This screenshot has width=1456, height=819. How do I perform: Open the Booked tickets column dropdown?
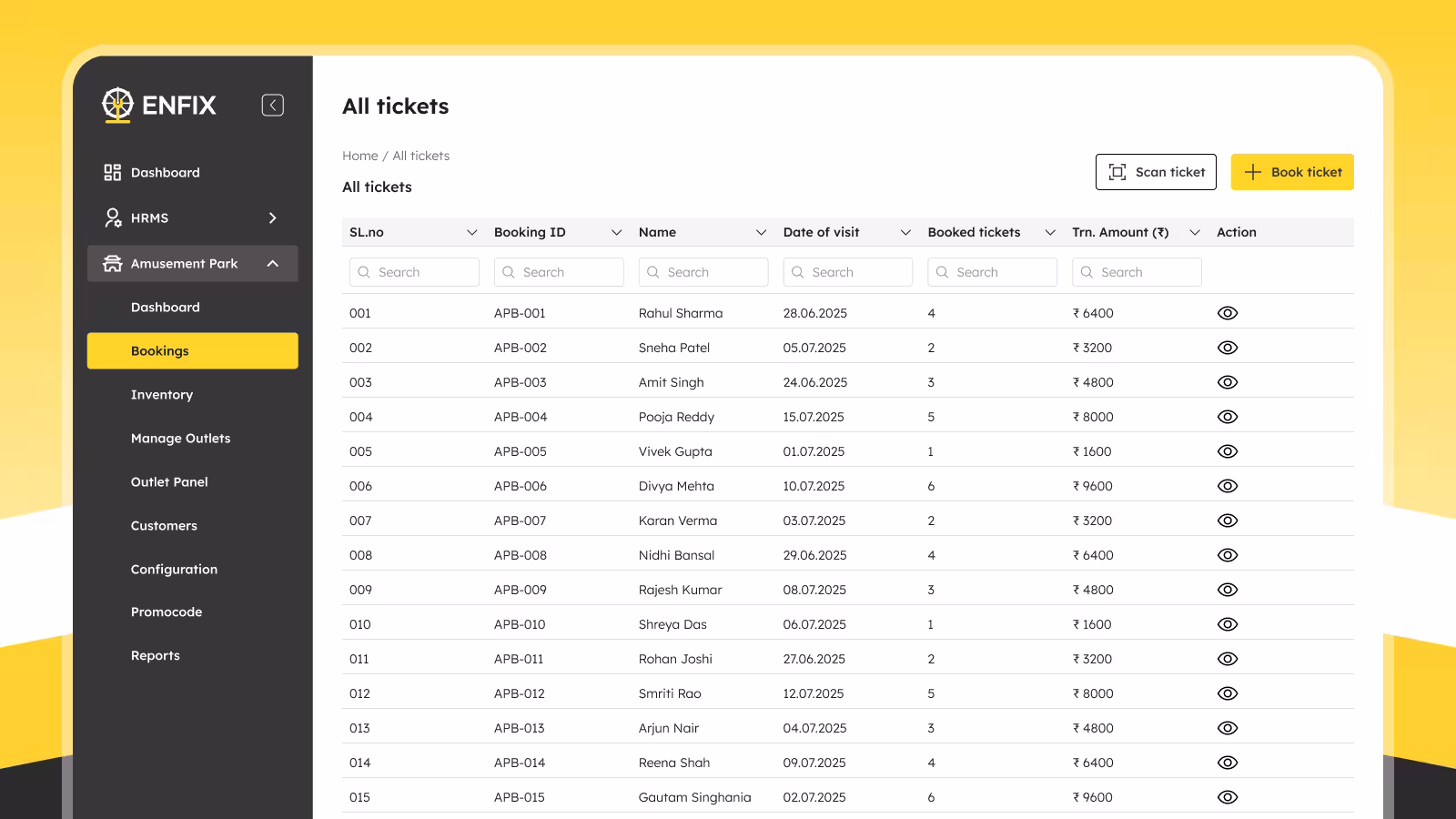click(x=1050, y=232)
